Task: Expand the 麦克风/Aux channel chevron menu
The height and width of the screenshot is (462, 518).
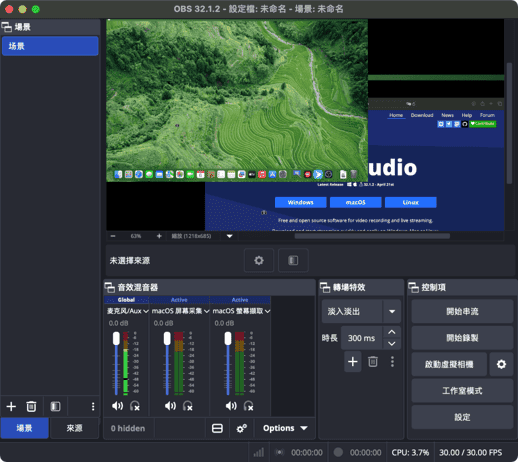Action: [146, 311]
